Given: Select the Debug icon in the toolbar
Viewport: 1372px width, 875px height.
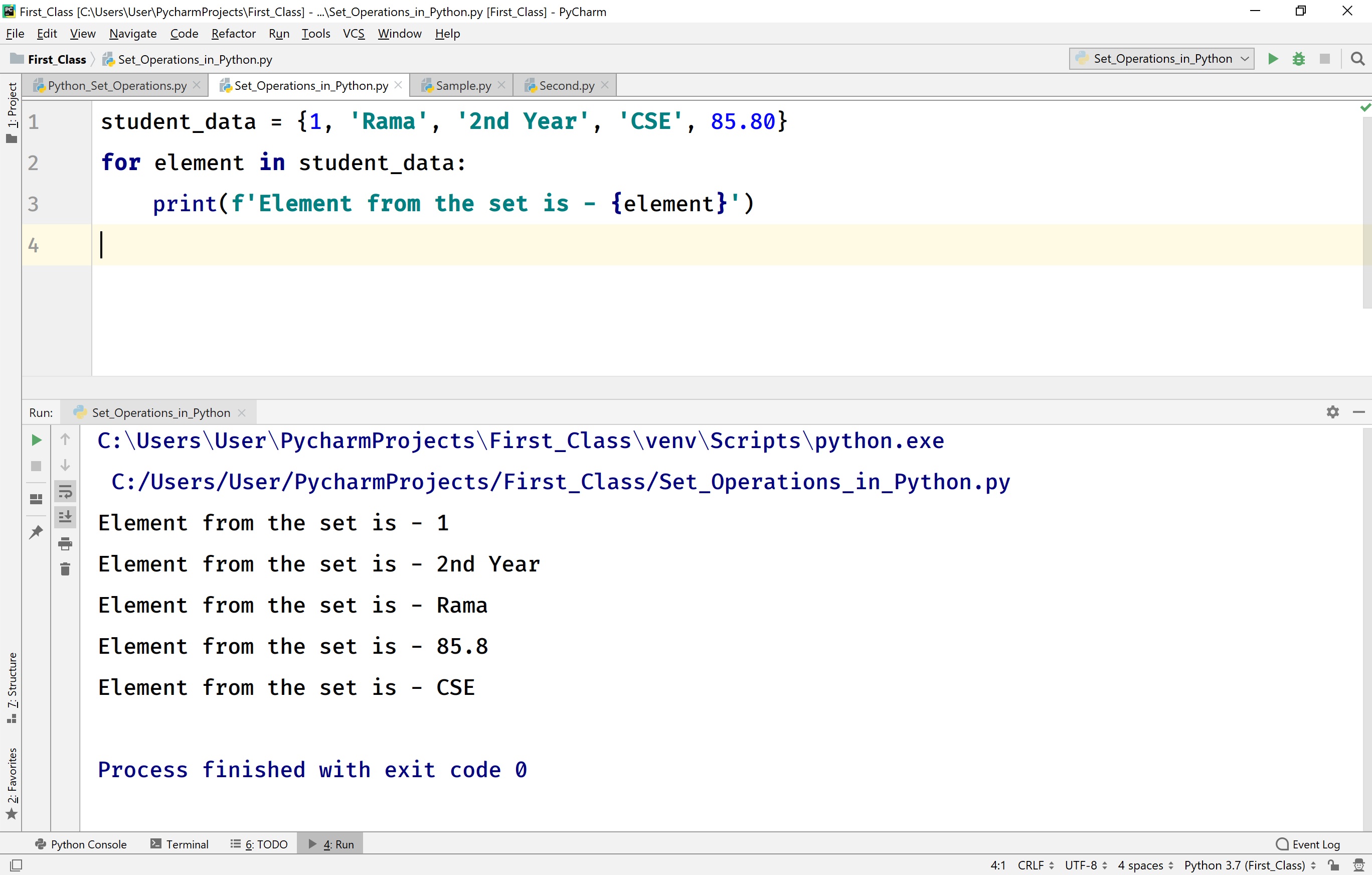Looking at the screenshot, I should (1299, 59).
